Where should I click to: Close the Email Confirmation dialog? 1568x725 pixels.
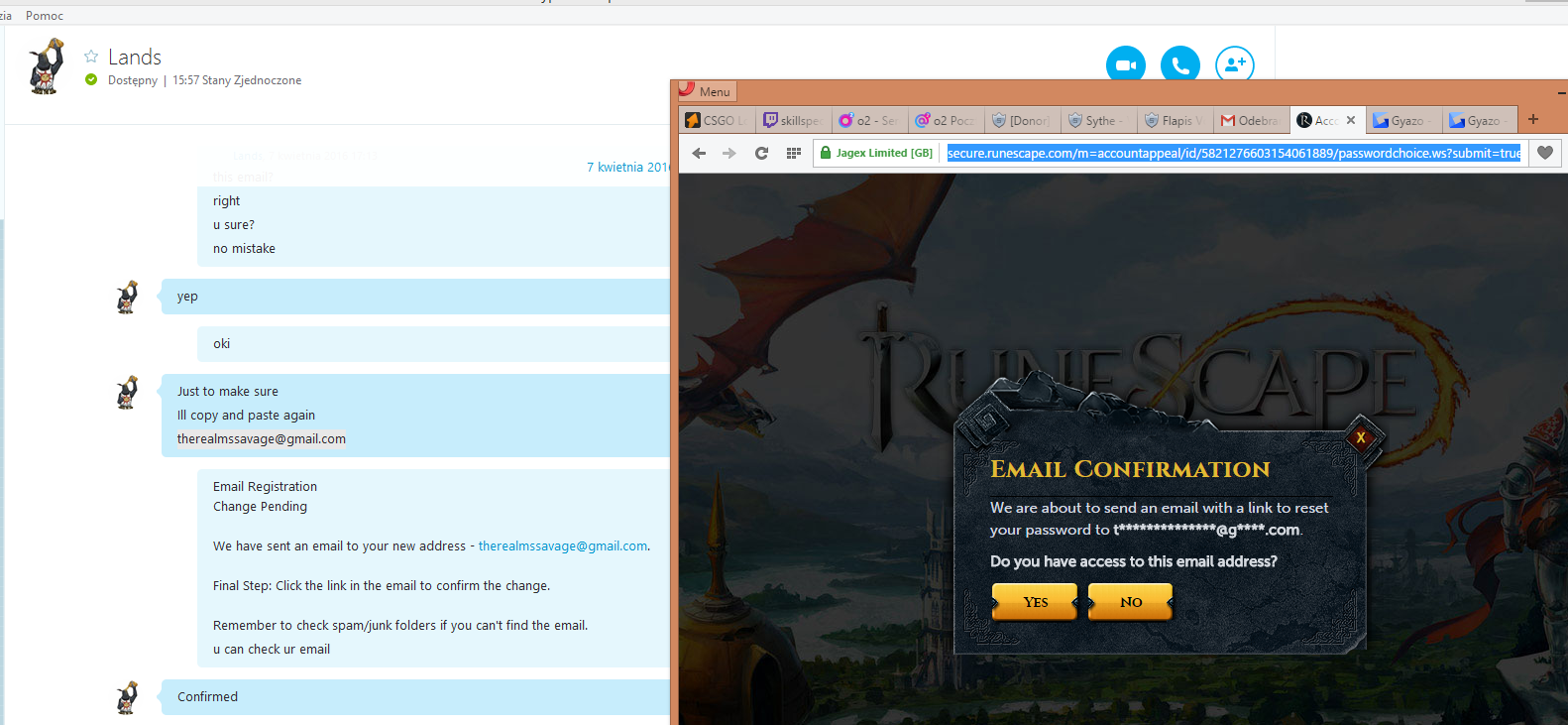coord(1361,437)
